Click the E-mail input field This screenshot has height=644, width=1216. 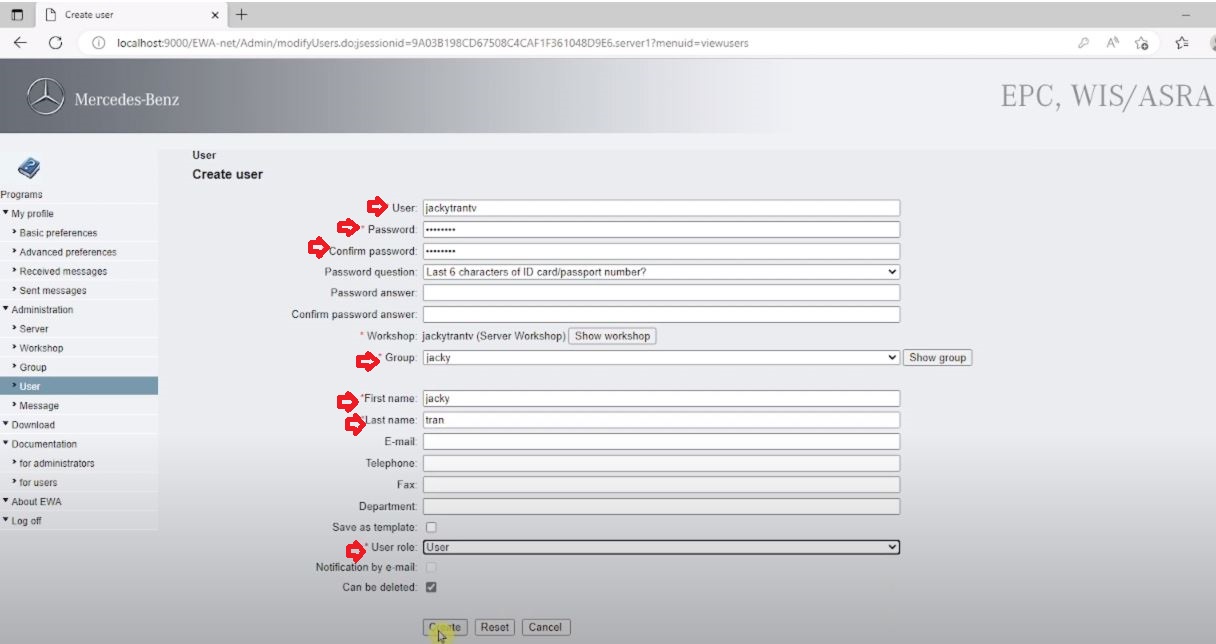pyautogui.click(x=661, y=442)
